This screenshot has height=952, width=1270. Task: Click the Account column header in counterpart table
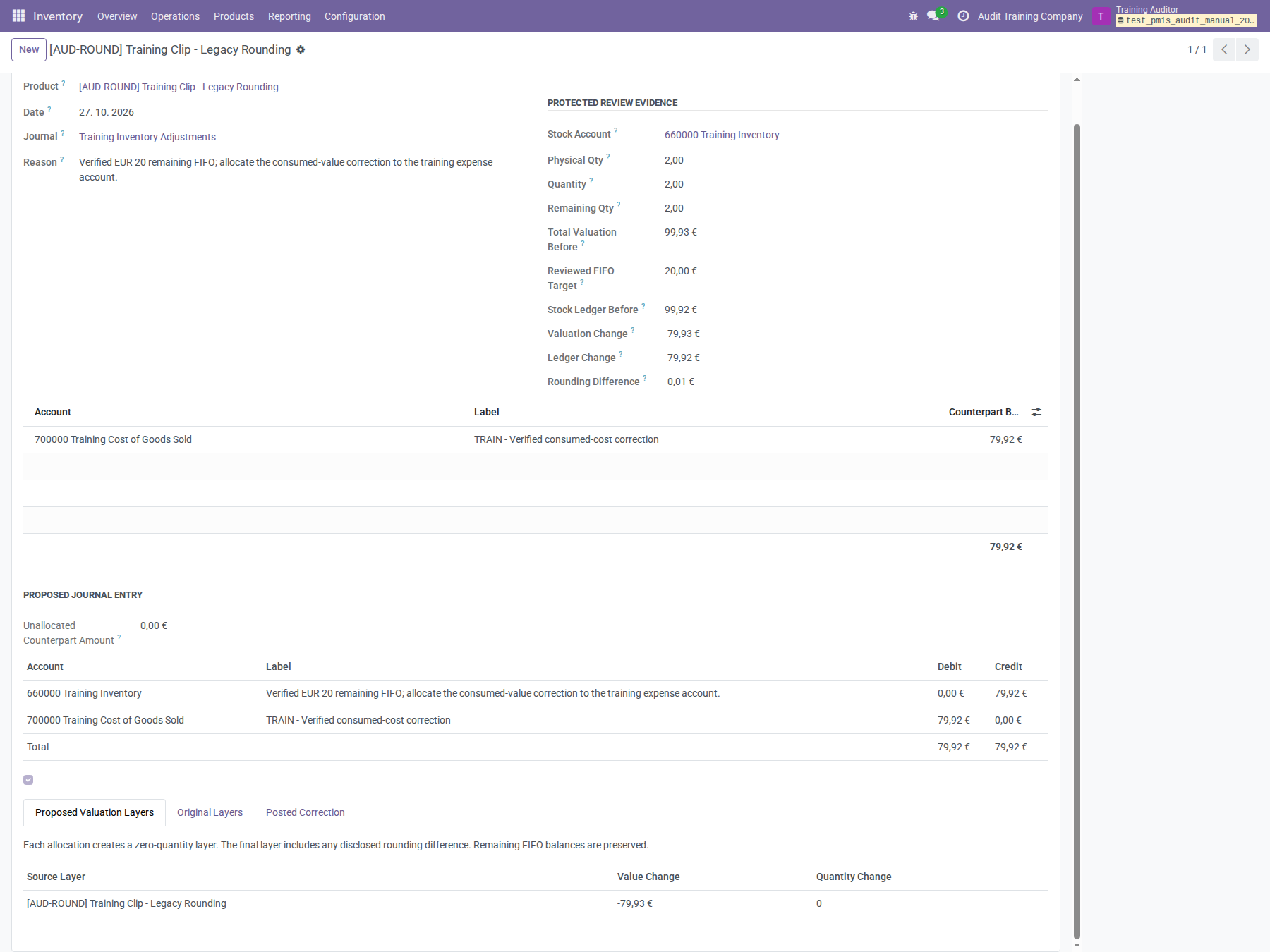(x=53, y=412)
